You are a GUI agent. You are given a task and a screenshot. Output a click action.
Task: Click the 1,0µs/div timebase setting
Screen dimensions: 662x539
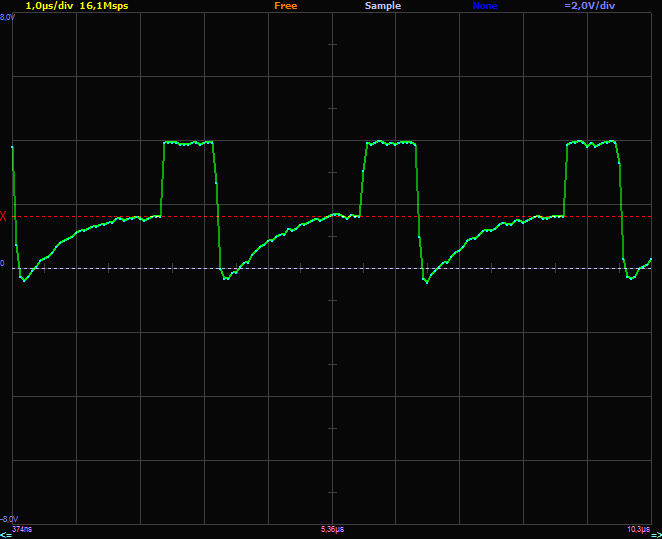(48, 6)
